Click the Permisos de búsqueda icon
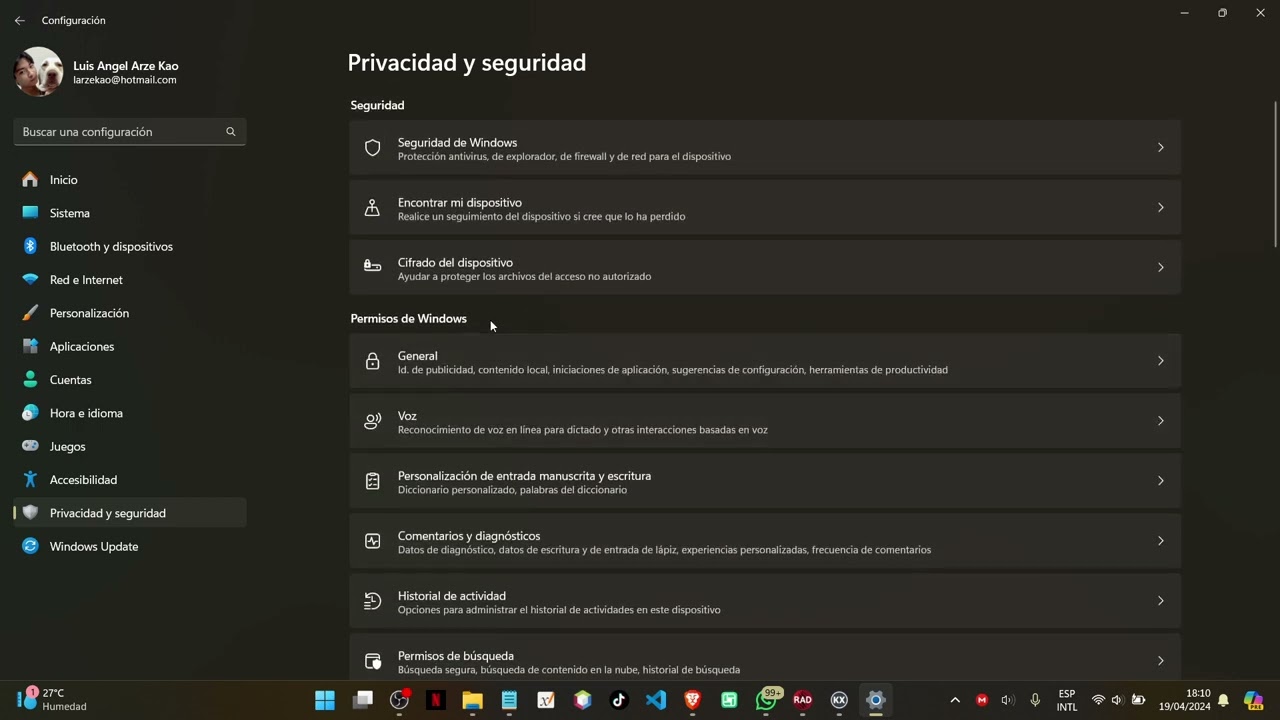 (x=372, y=661)
